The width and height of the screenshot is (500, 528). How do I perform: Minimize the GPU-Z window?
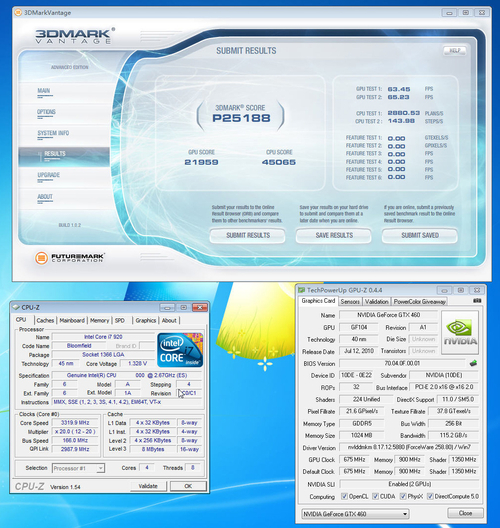[444, 290]
